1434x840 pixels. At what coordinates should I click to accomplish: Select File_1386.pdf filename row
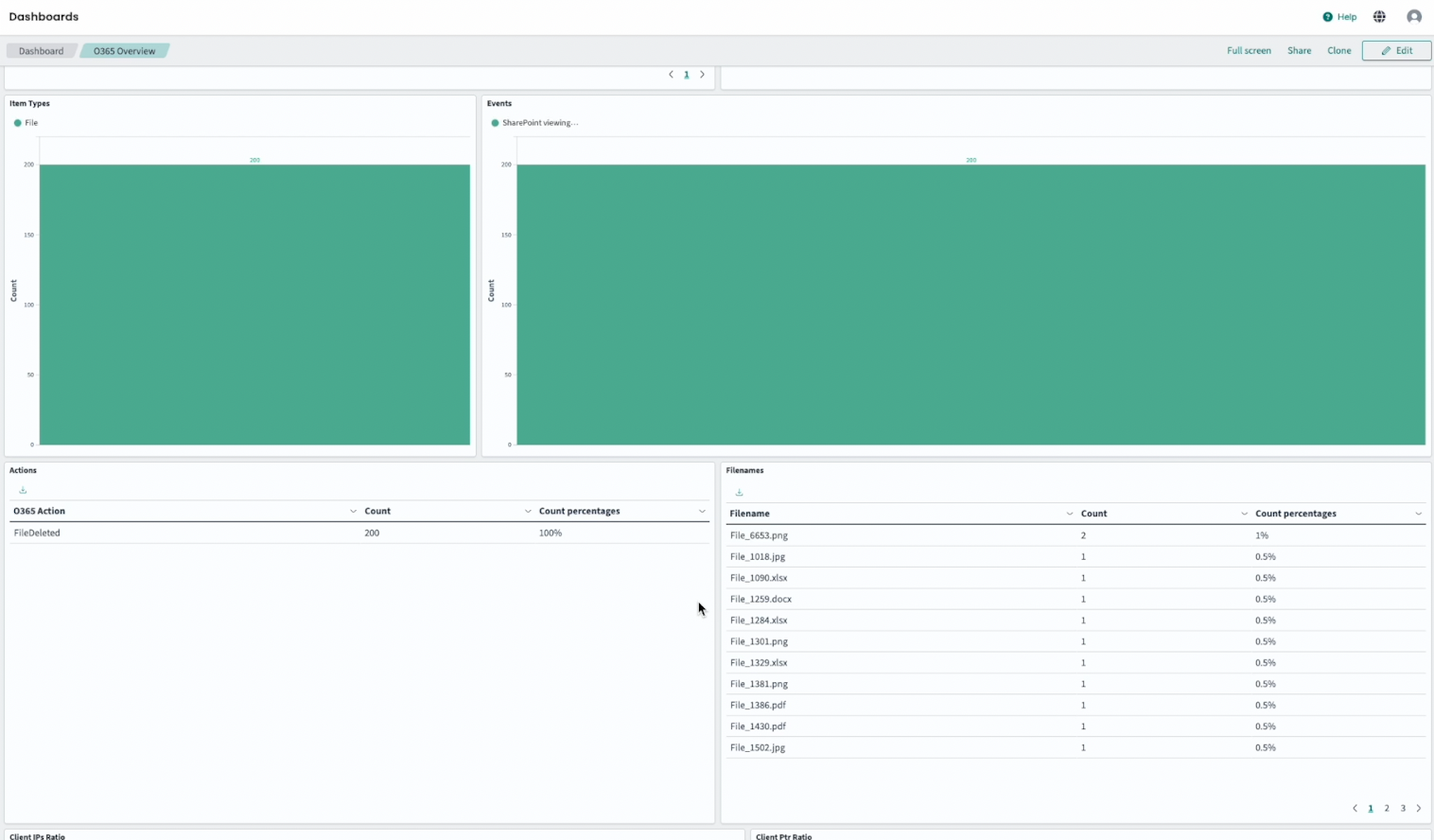point(1075,706)
